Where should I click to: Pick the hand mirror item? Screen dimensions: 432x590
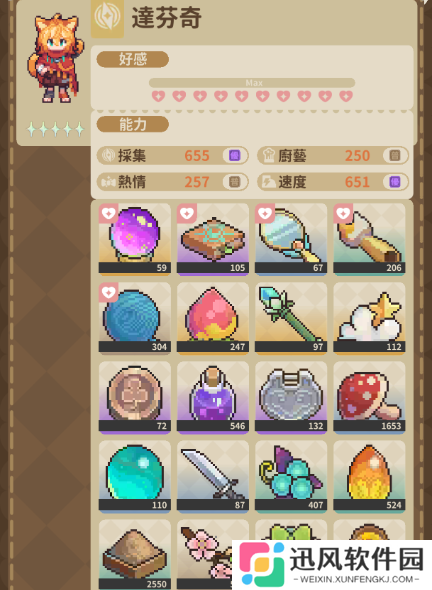[x=291, y=239]
